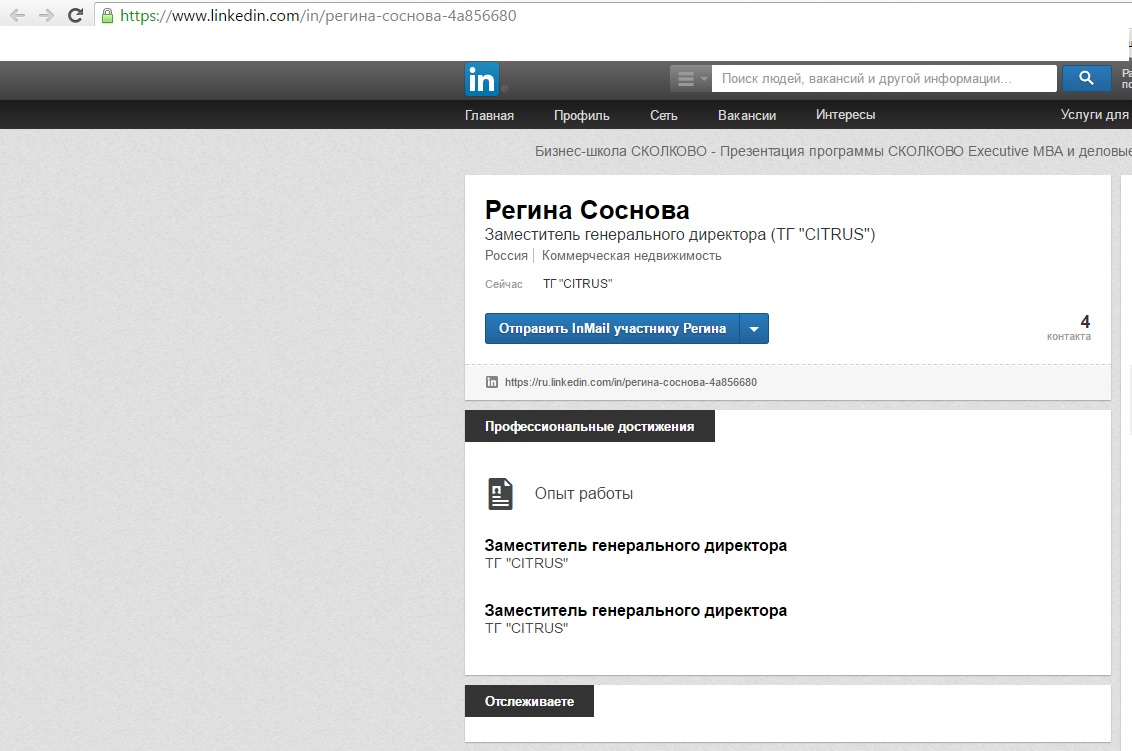The image size is (1132, 751).
Task: Click the Сейчас label
Action: coord(504,285)
